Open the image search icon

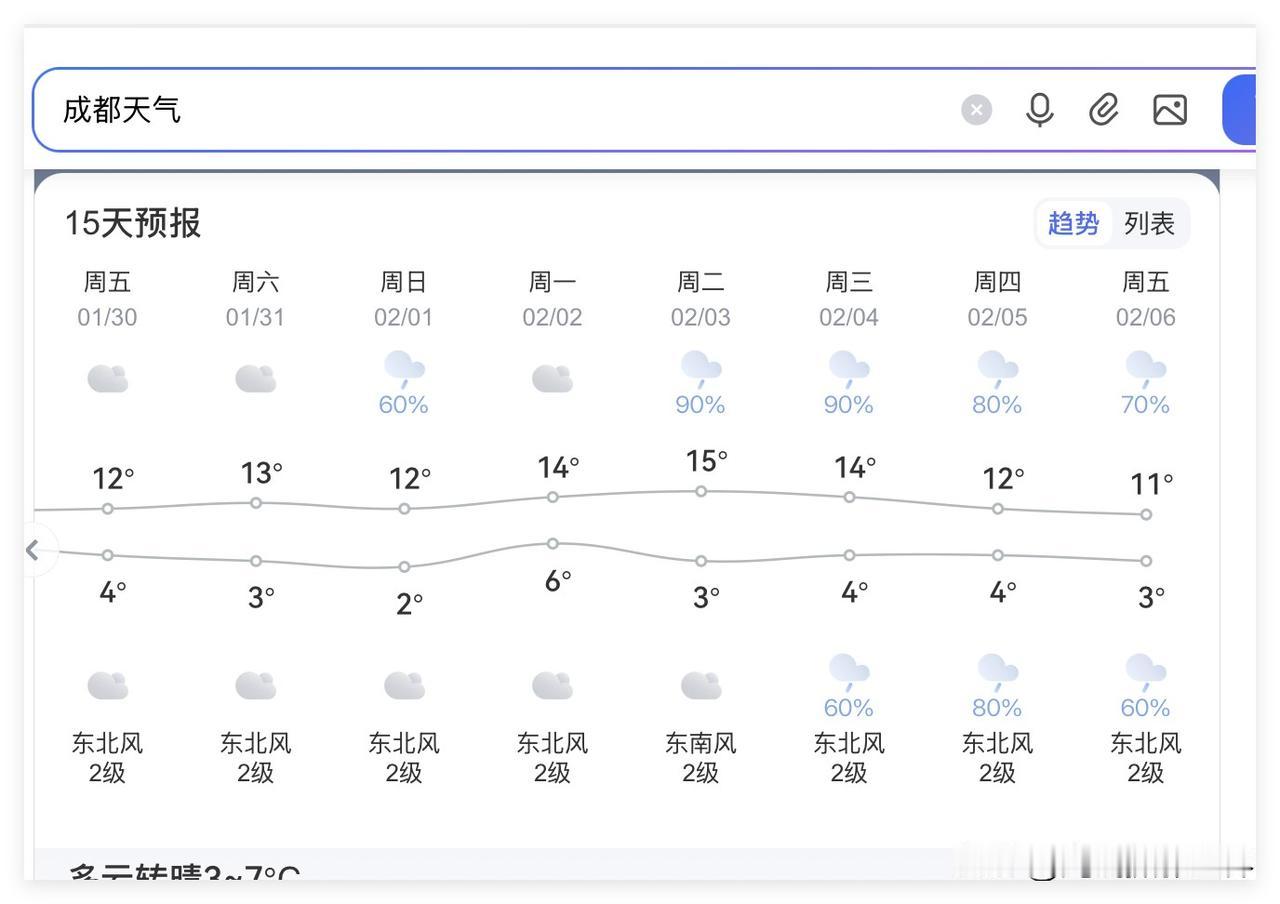point(1170,109)
